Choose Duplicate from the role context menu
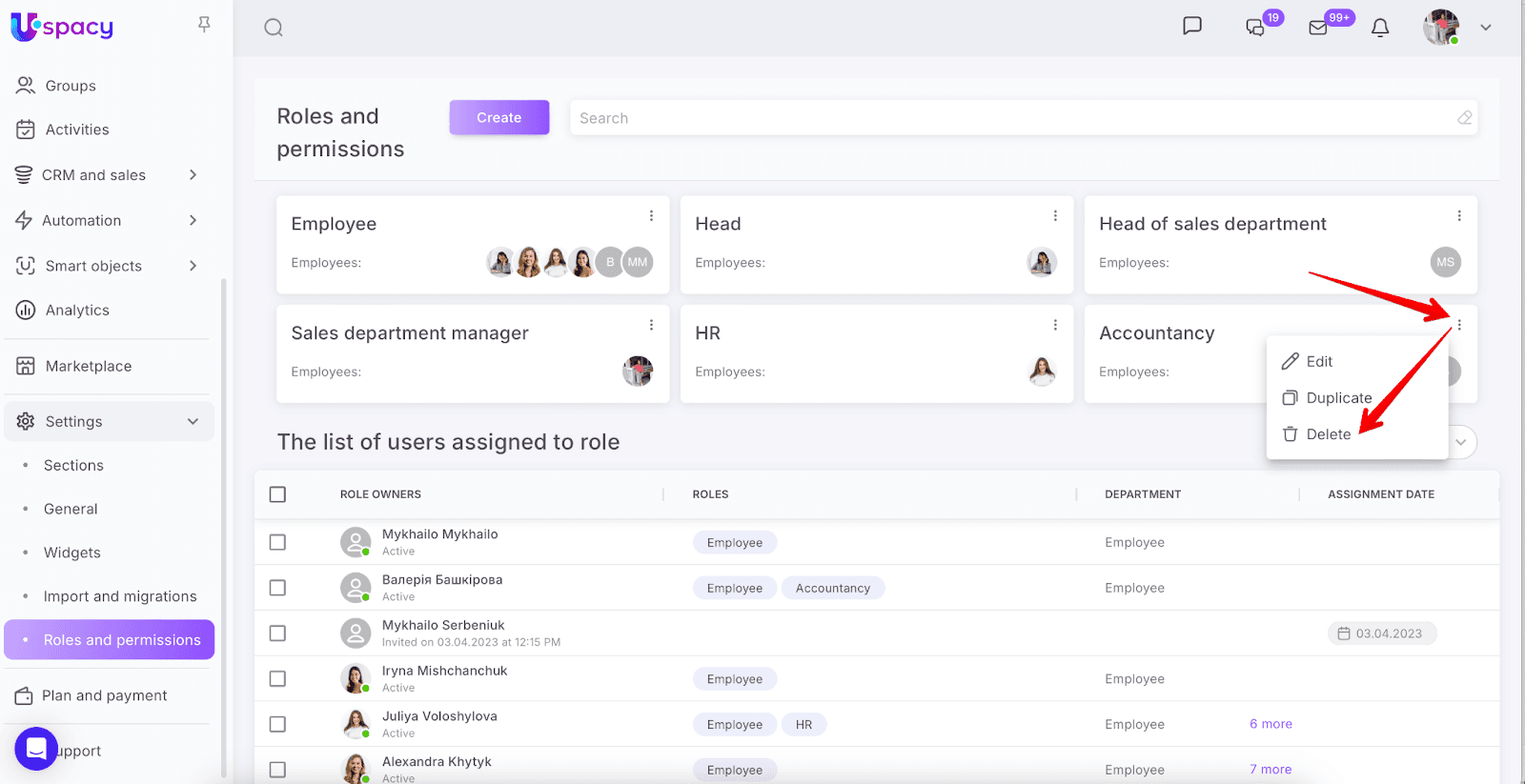The image size is (1525, 784). [x=1338, y=398]
